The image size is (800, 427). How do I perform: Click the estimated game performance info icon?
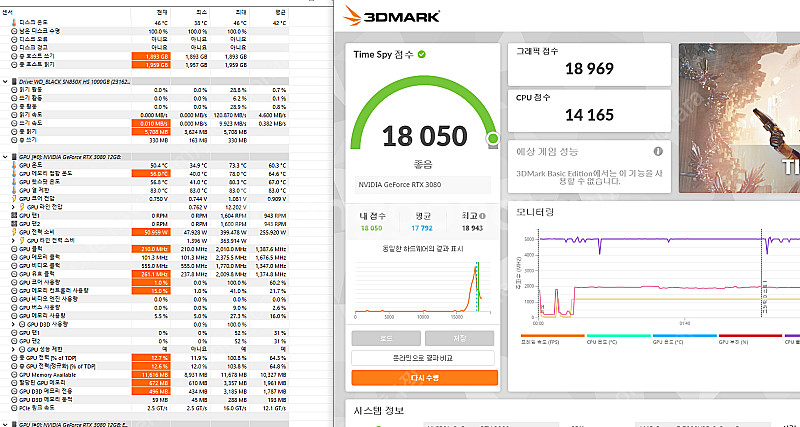point(658,151)
